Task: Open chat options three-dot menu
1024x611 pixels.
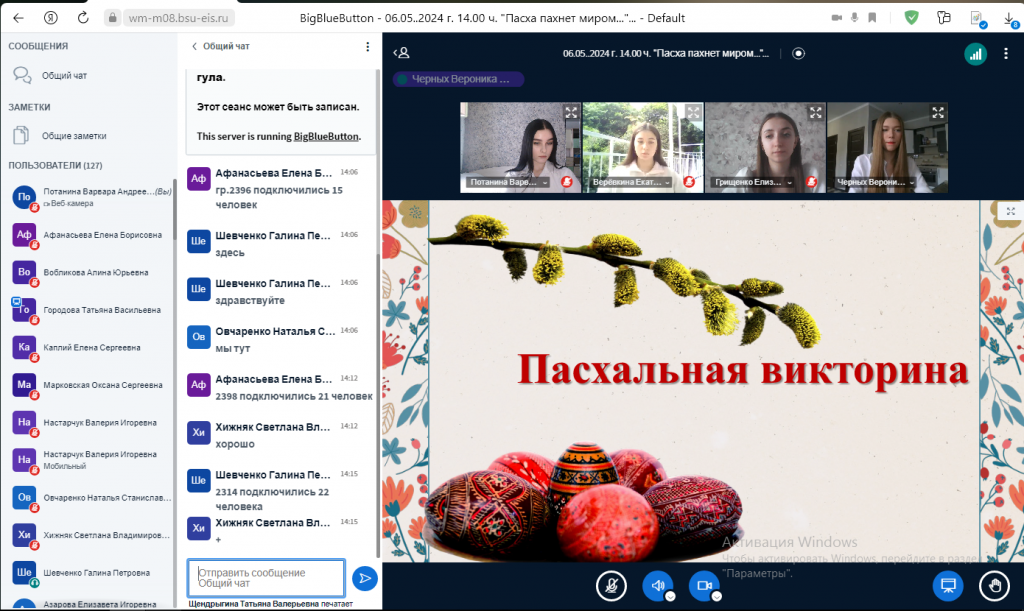Action: tap(368, 46)
